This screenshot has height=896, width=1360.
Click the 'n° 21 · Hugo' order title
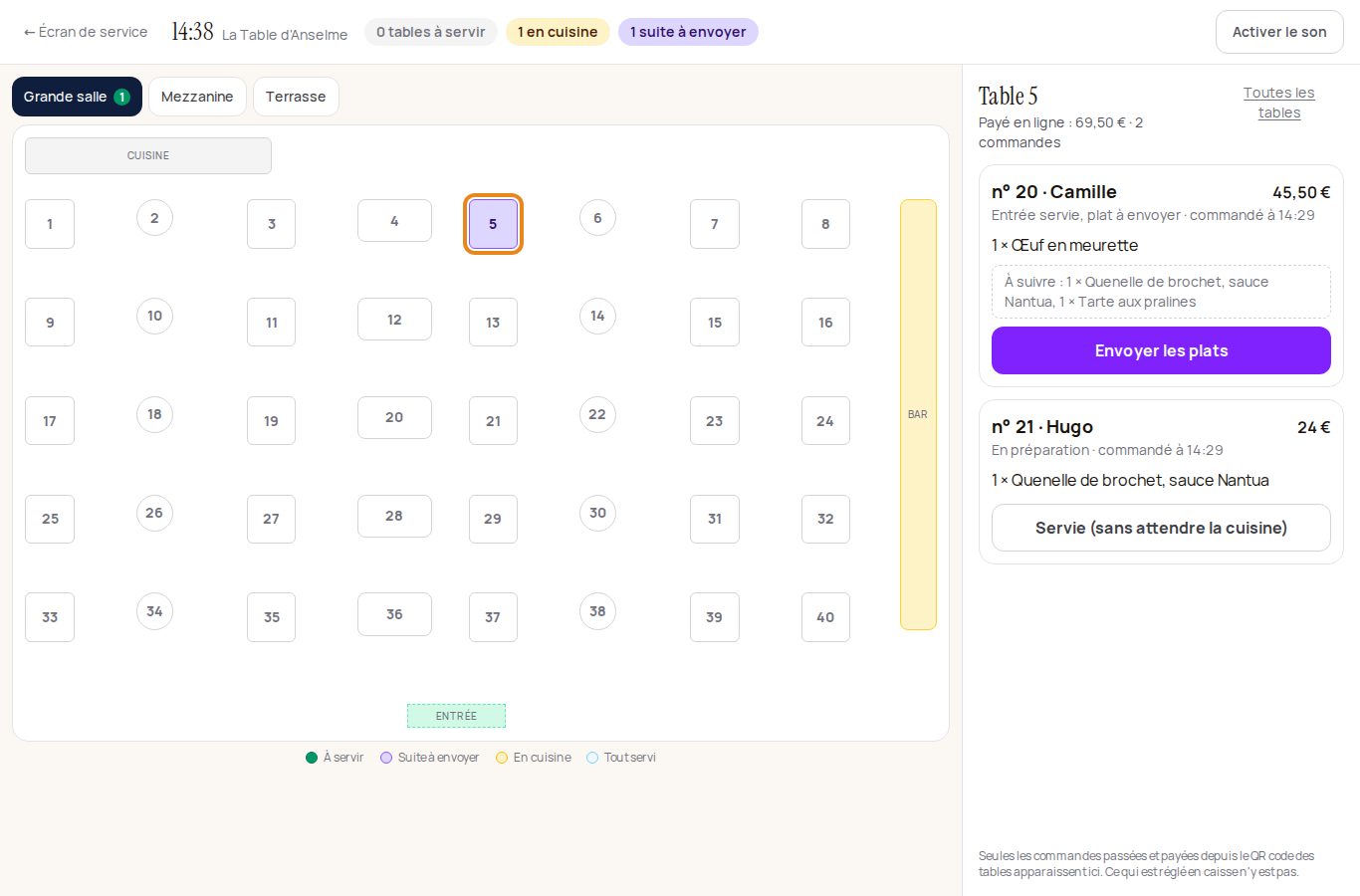pyautogui.click(x=1042, y=427)
